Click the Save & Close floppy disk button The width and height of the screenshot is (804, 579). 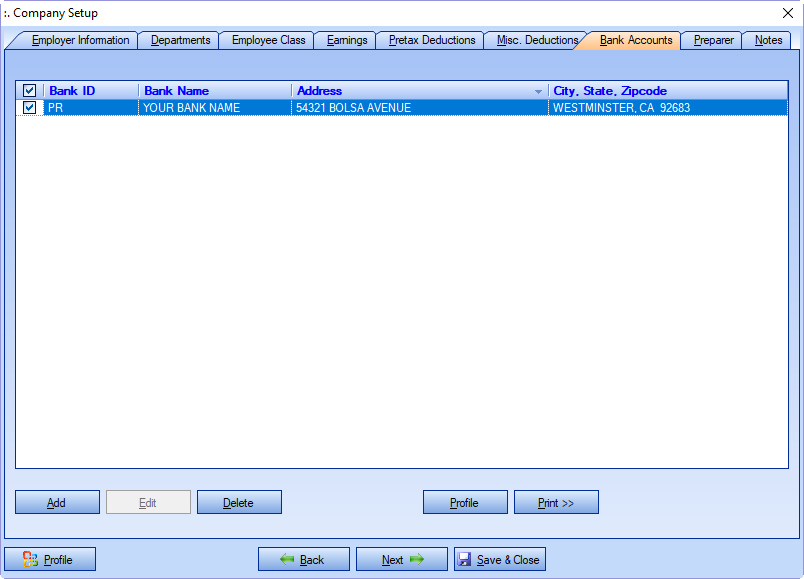(499, 559)
